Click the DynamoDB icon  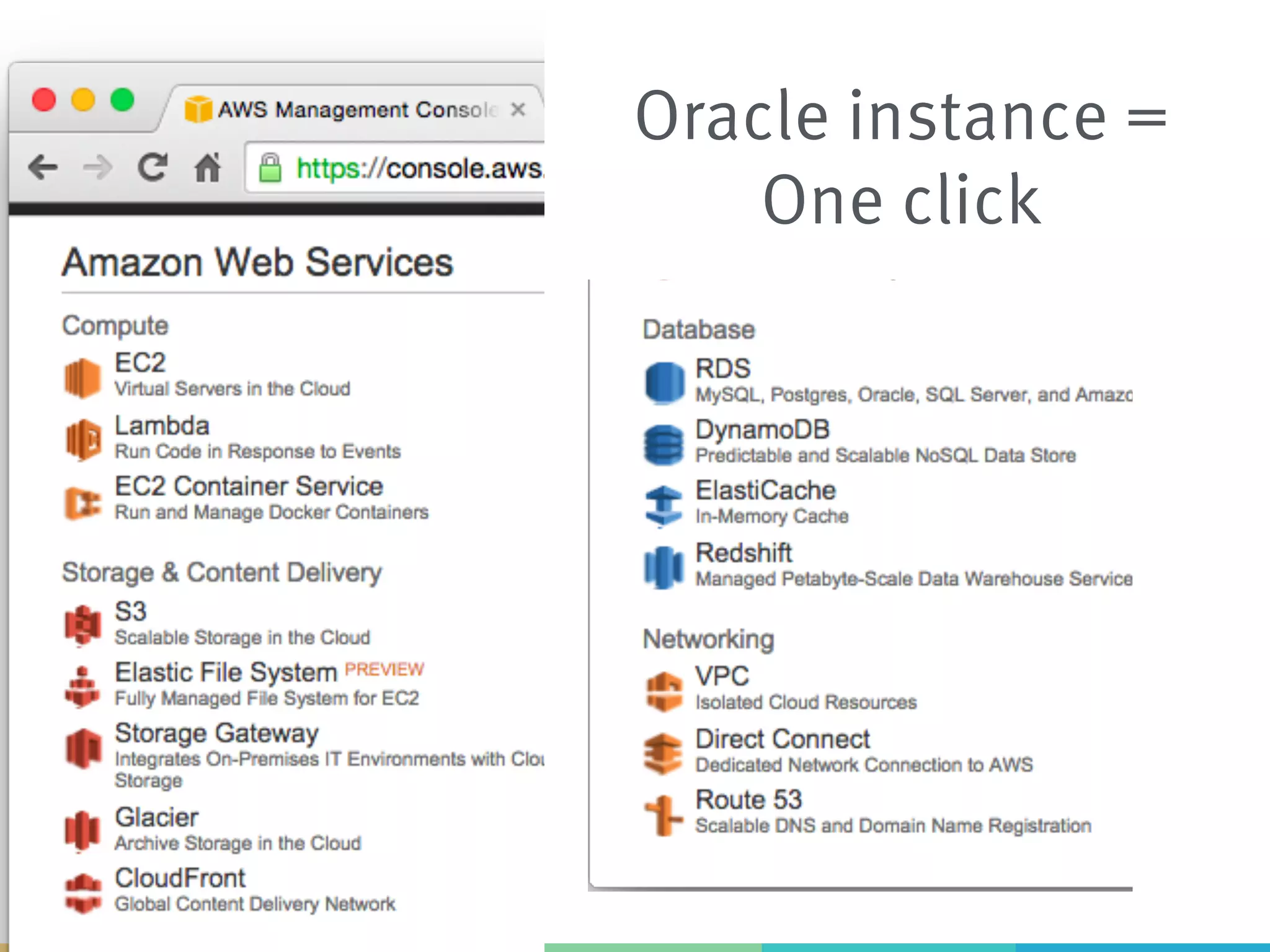664,445
